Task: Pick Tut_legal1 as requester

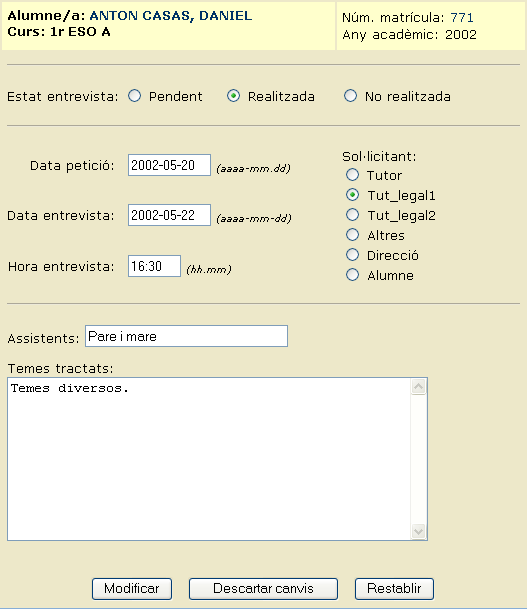Action: [352, 195]
